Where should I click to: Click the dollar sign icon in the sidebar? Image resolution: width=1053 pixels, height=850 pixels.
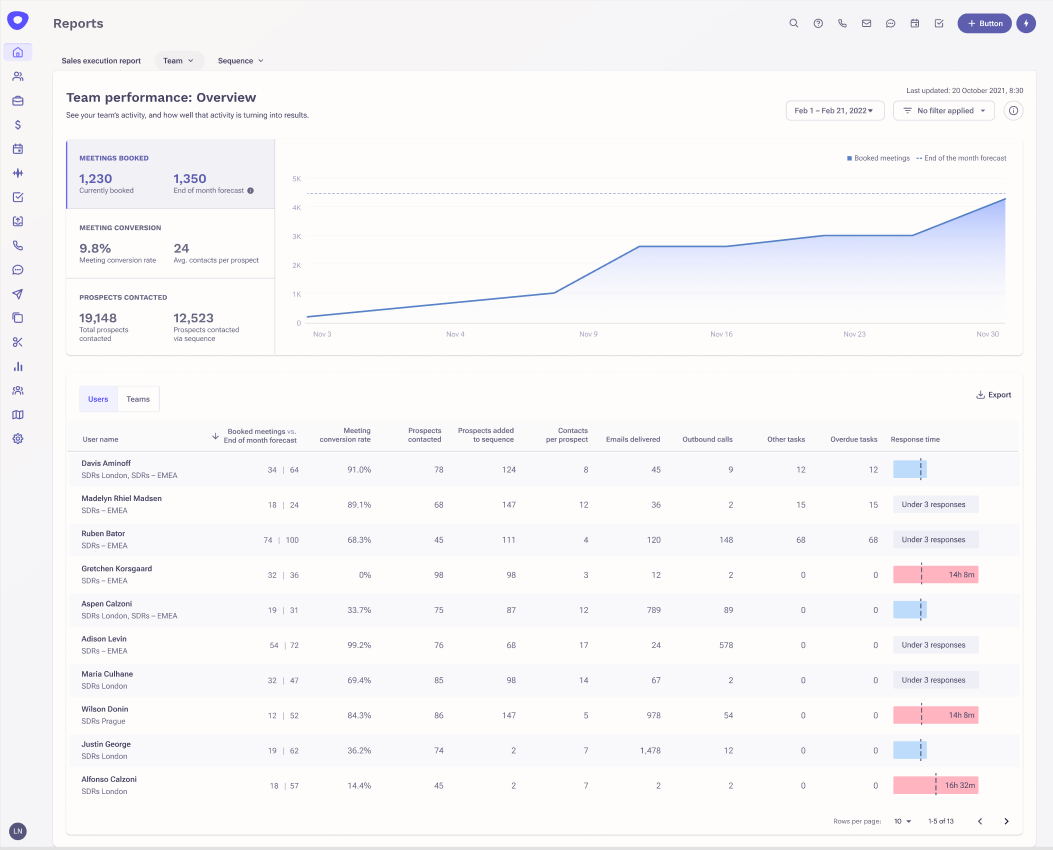pyautogui.click(x=18, y=125)
